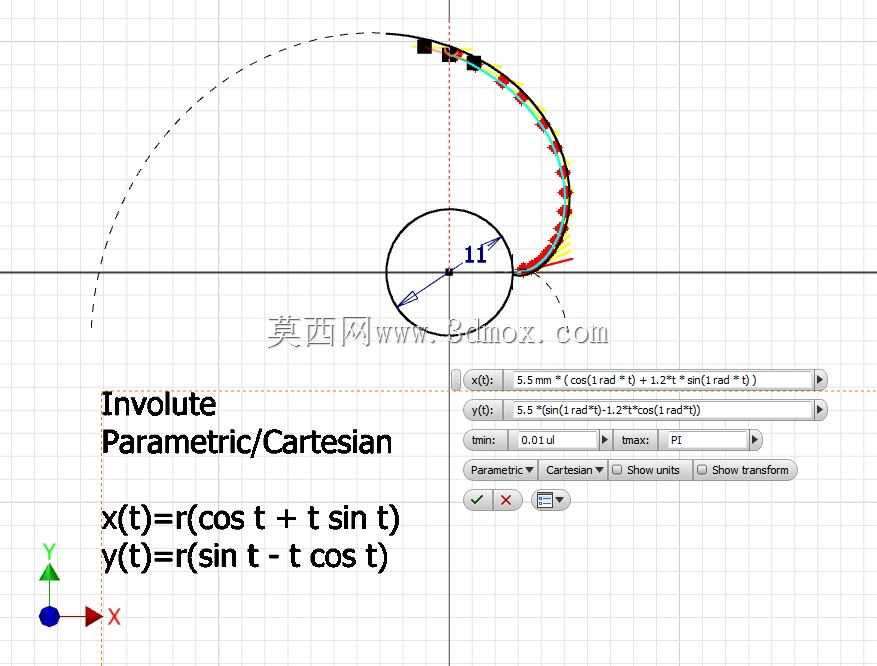Click the circle center point
Screen dimensions: 877x666
coord(449,272)
